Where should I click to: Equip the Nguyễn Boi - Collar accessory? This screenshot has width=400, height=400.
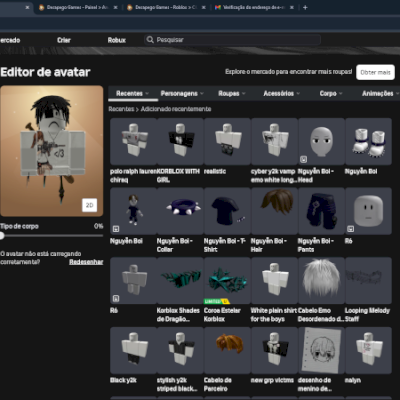180,211
